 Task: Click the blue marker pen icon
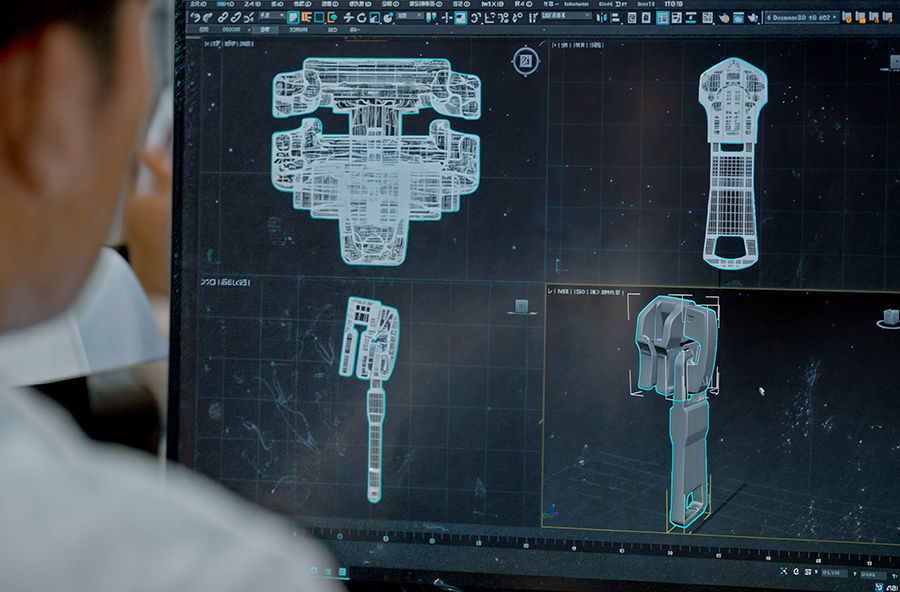431,17
